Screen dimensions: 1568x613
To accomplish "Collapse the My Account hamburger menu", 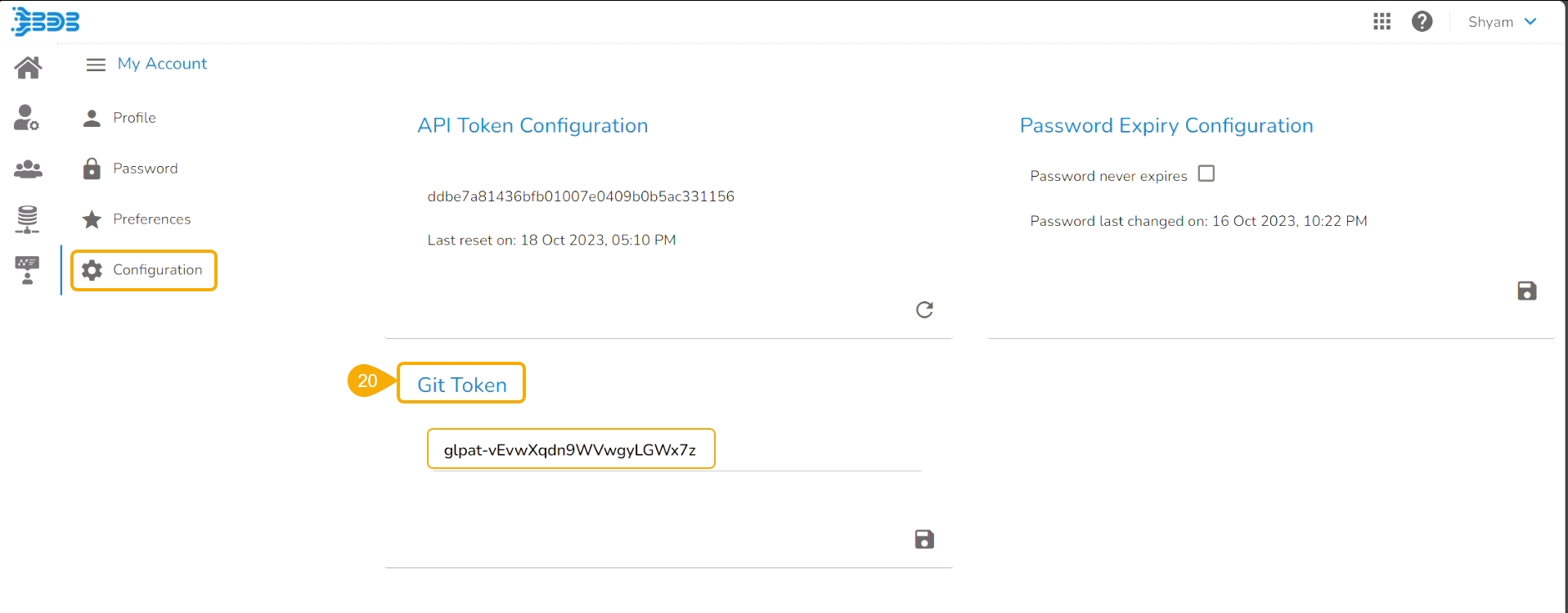I will [x=96, y=65].
